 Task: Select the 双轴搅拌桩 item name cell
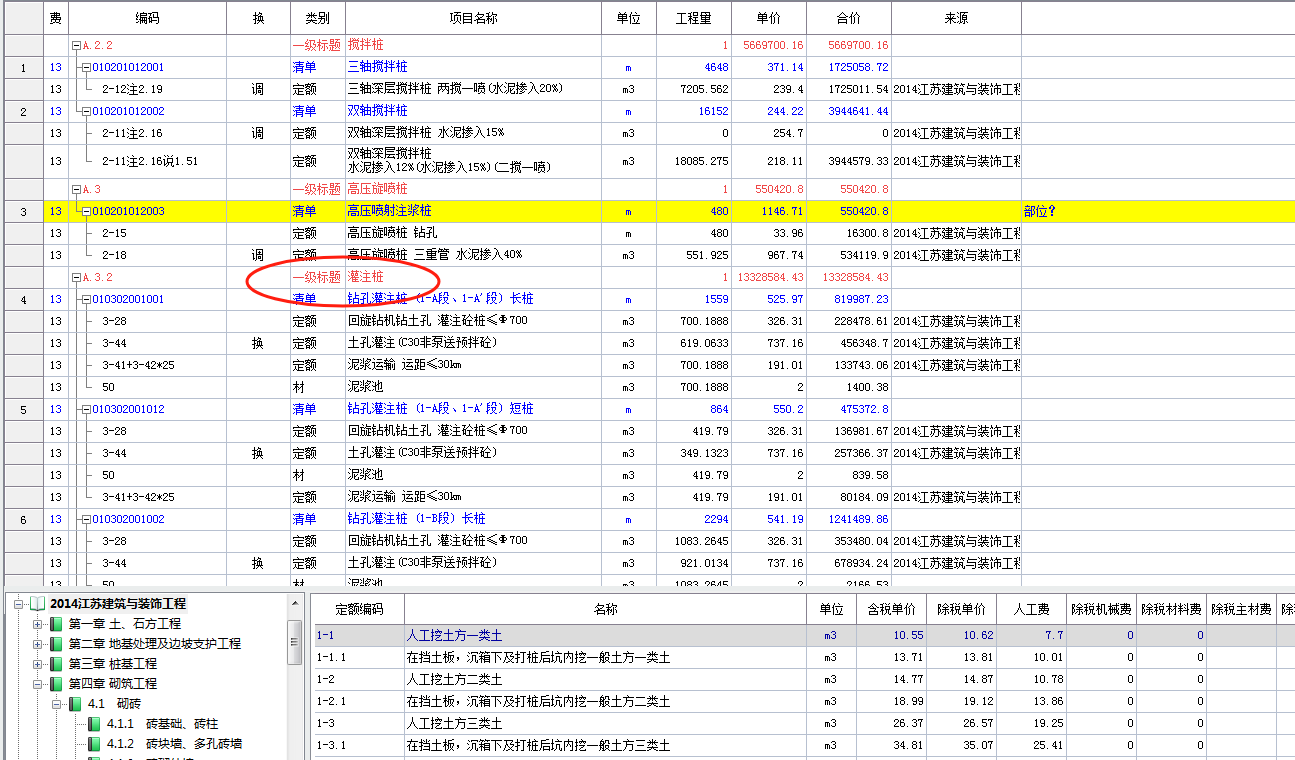(x=473, y=112)
